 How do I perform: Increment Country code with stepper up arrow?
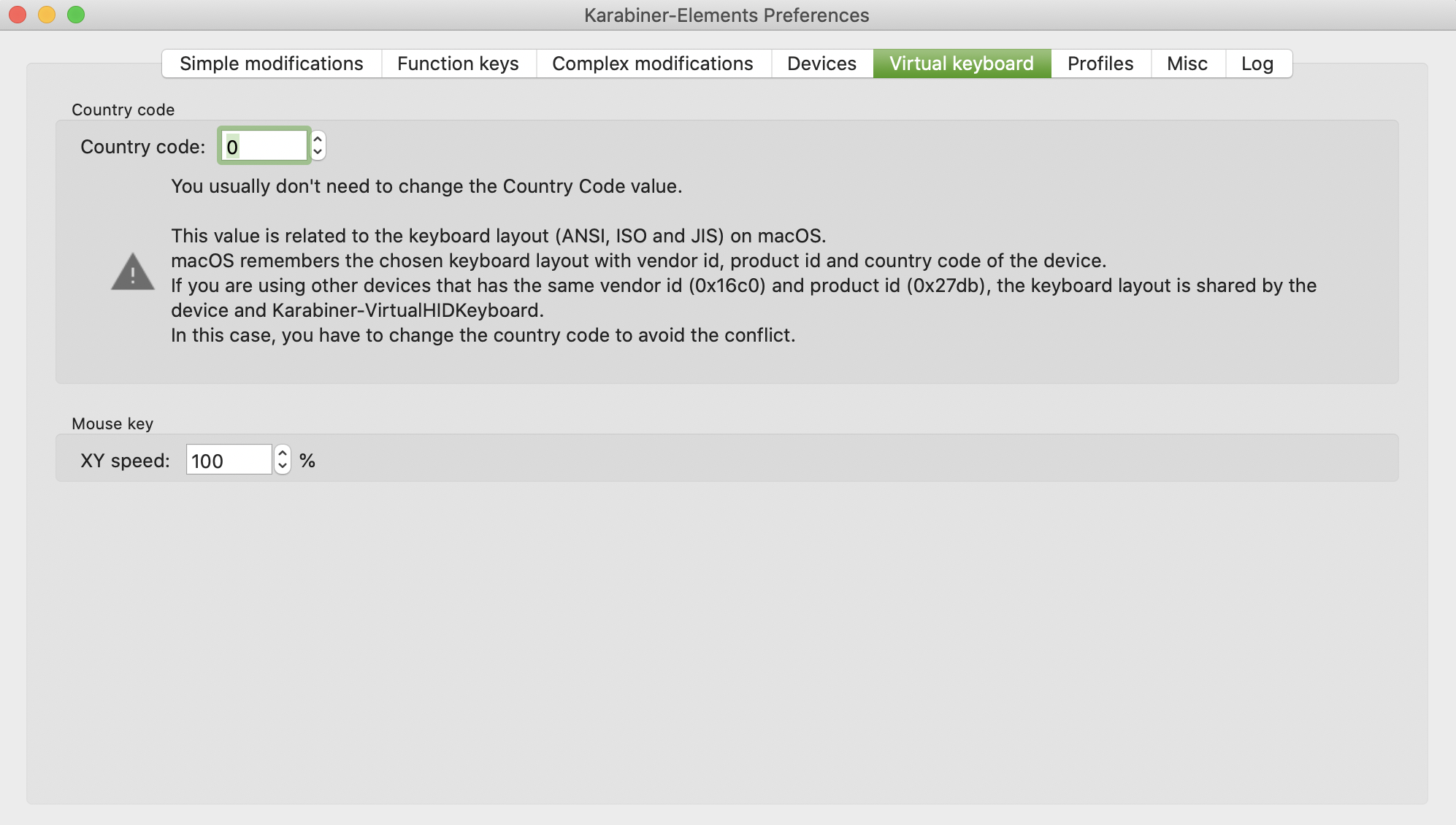319,139
